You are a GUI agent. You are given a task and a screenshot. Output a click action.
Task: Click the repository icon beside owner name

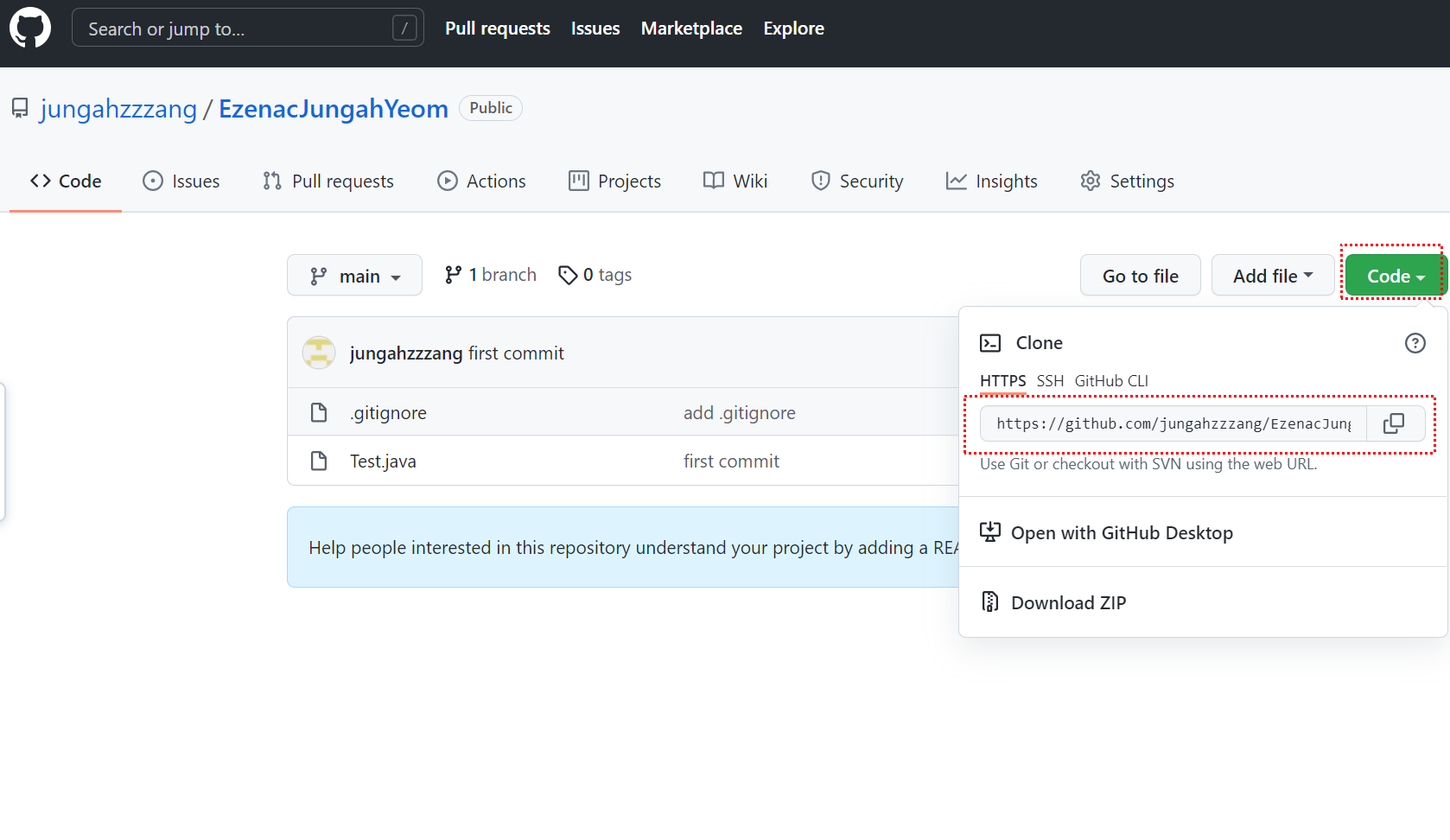click(20, 109)
